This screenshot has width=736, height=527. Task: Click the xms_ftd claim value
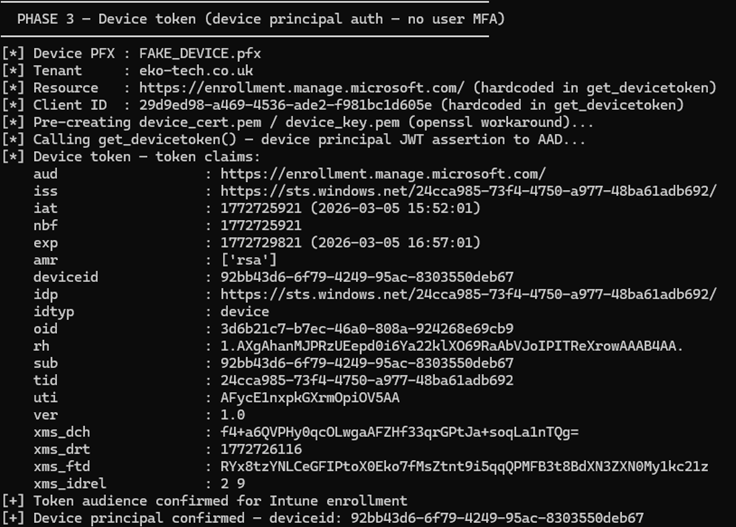(x=464, y=466)
